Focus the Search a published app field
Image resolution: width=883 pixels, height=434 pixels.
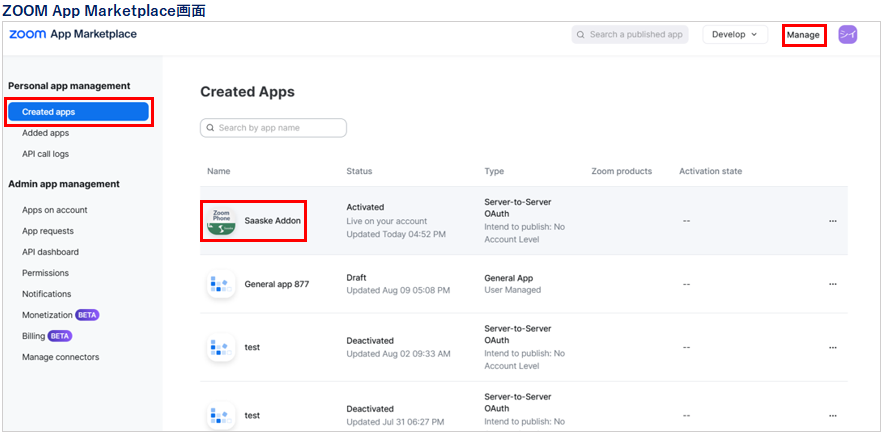click(x=630, y=34)
